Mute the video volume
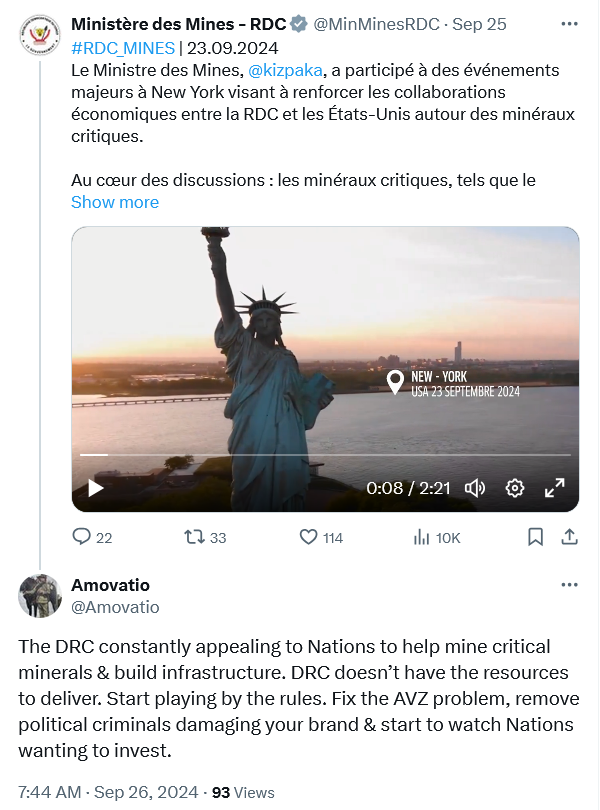600x810 pixels. click(x=475, y=488)
